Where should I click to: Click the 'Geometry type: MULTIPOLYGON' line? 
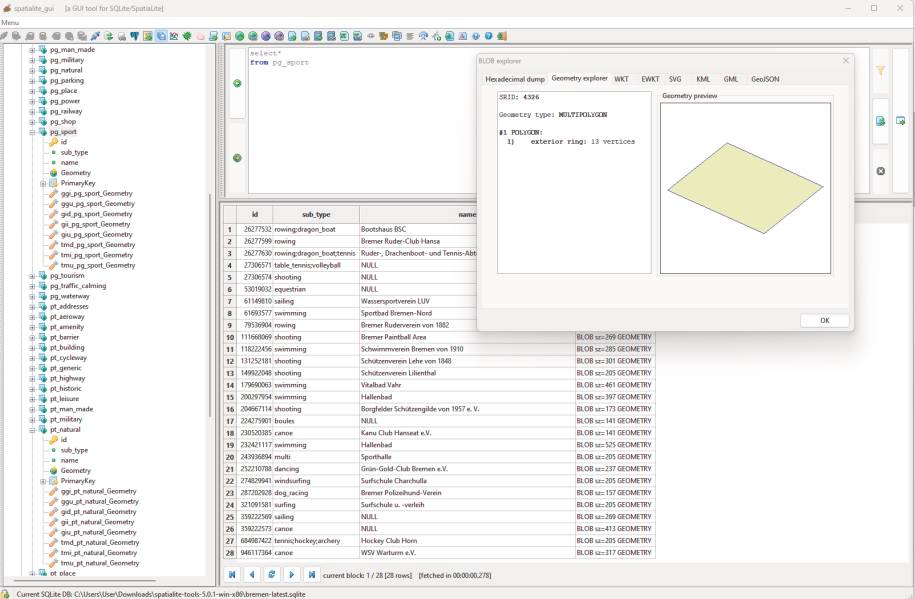pyautogui.click(x=553, y=115)
